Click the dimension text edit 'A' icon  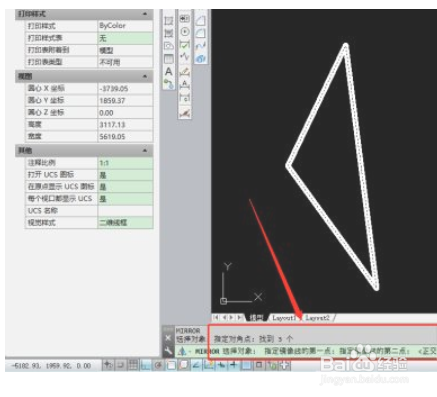click(185, 85)
